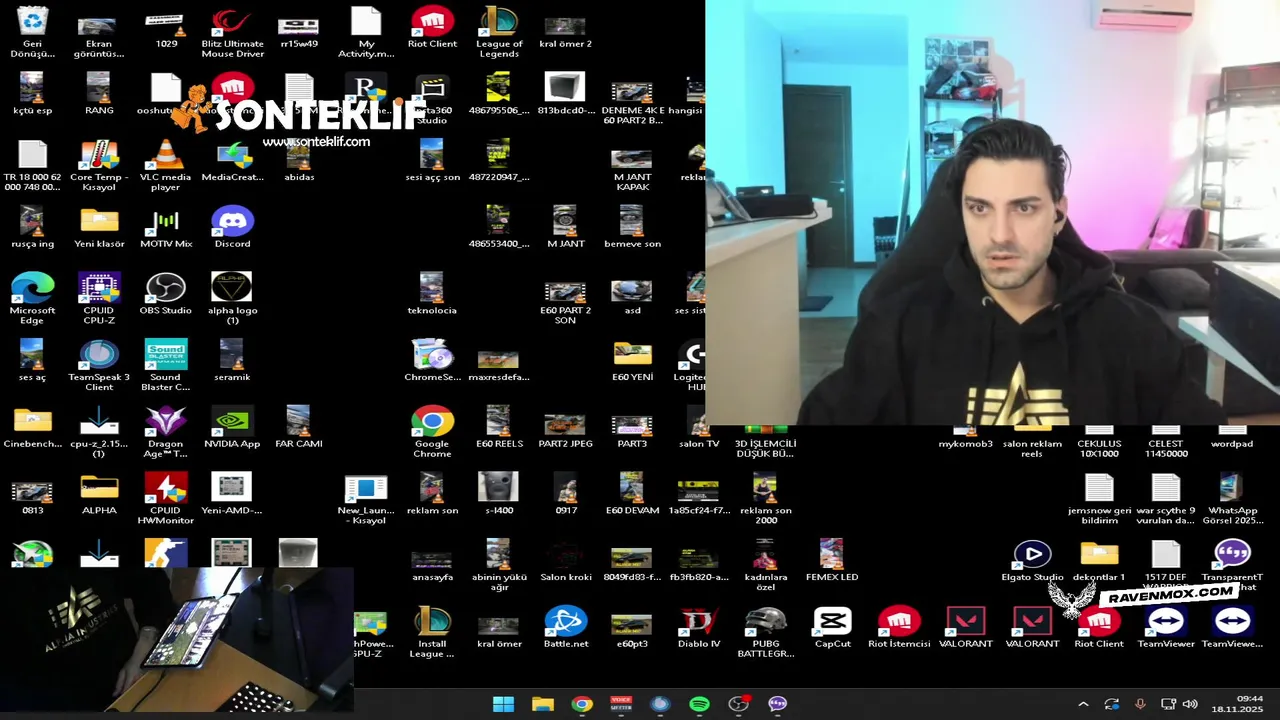Open Spotify from the taskbar

pos(699,704)
